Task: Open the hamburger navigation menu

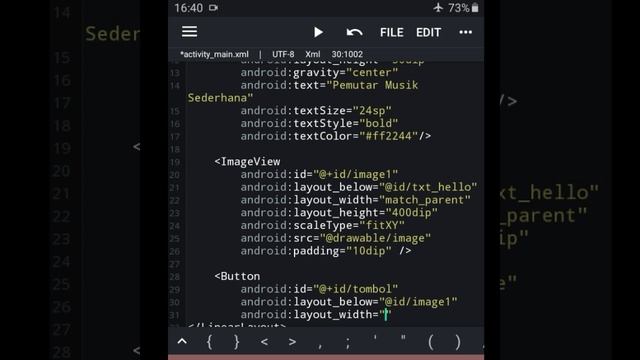Action: click(189, 32)
